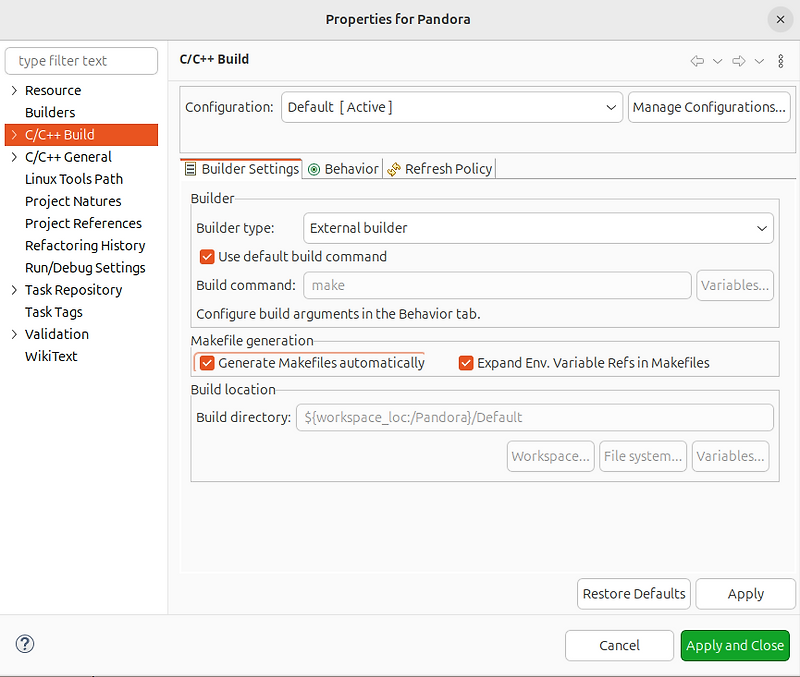Click the back navigation arrow icon
This screenshot has height=677, width=800.
click(x=697, y=61)
